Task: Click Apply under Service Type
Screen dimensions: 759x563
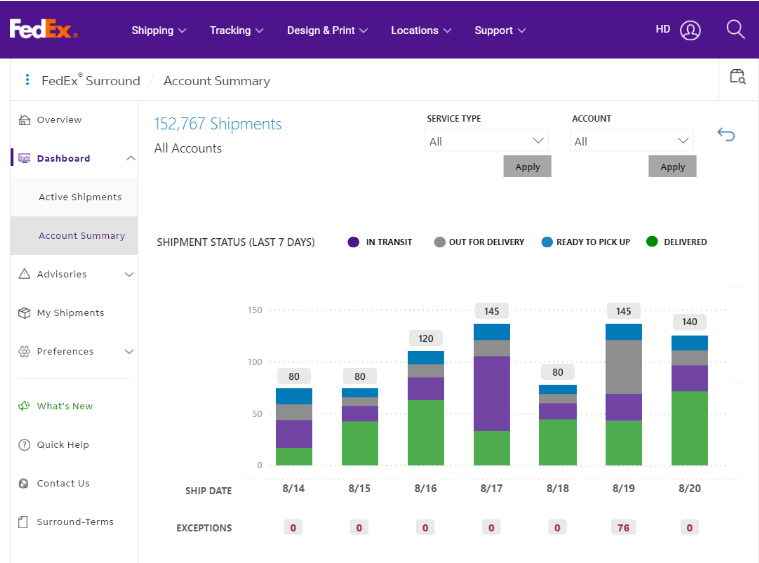Action: pyautogui.click(x=527, y=166)
